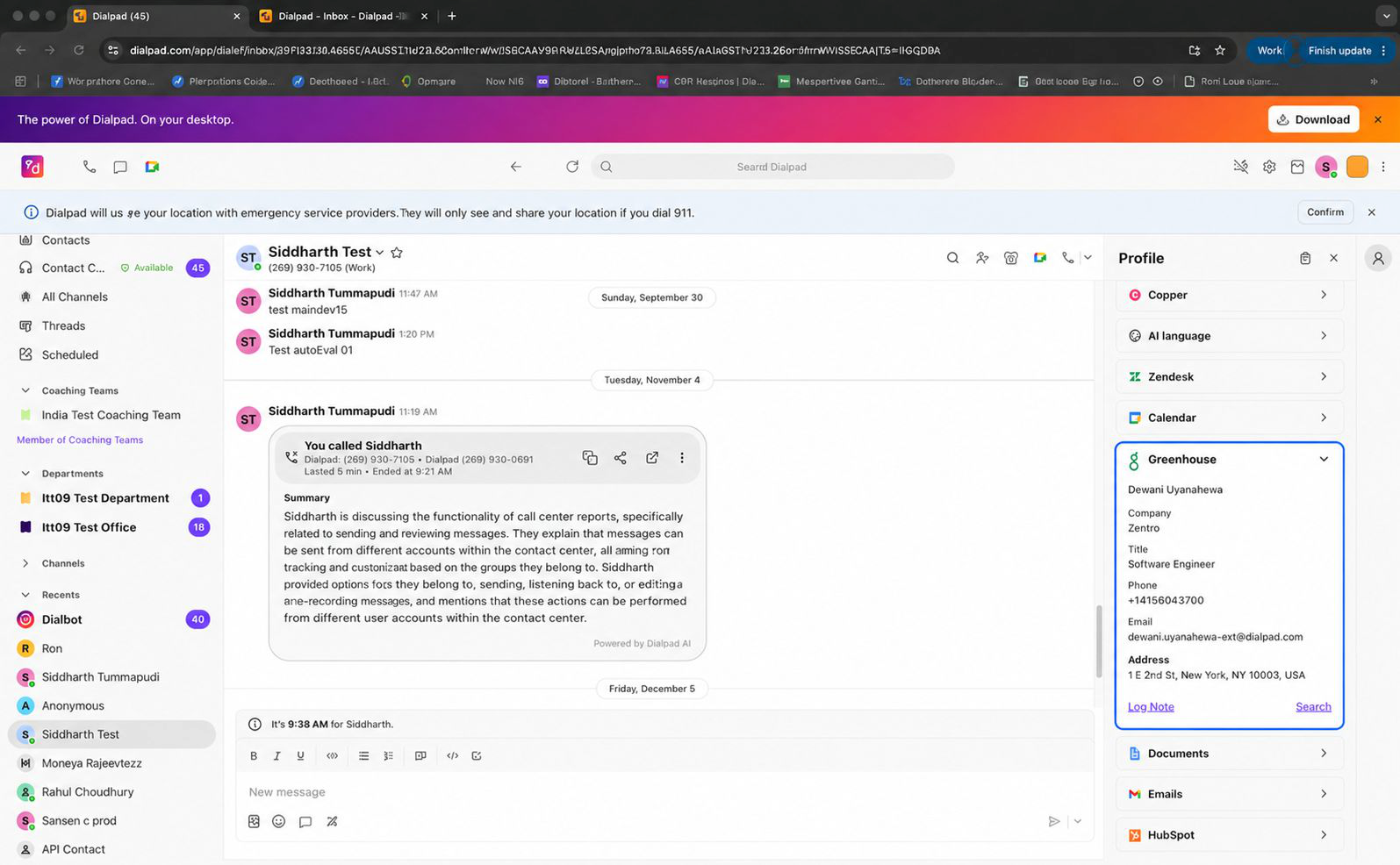Open the Dialpad settings gear
Viewport: 1400px width, 865px height.
pos(1269,167)
